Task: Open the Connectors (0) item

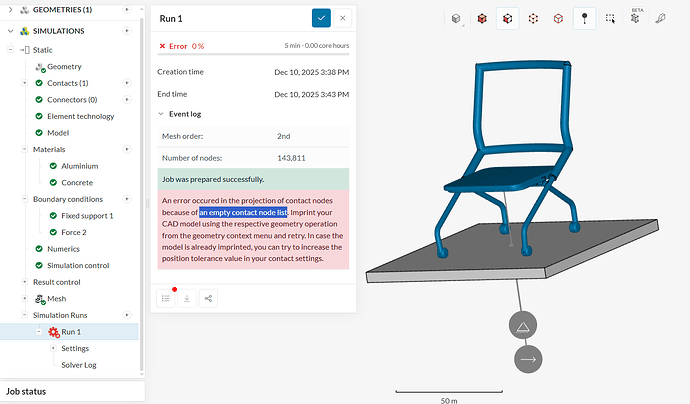Action: 72,99
